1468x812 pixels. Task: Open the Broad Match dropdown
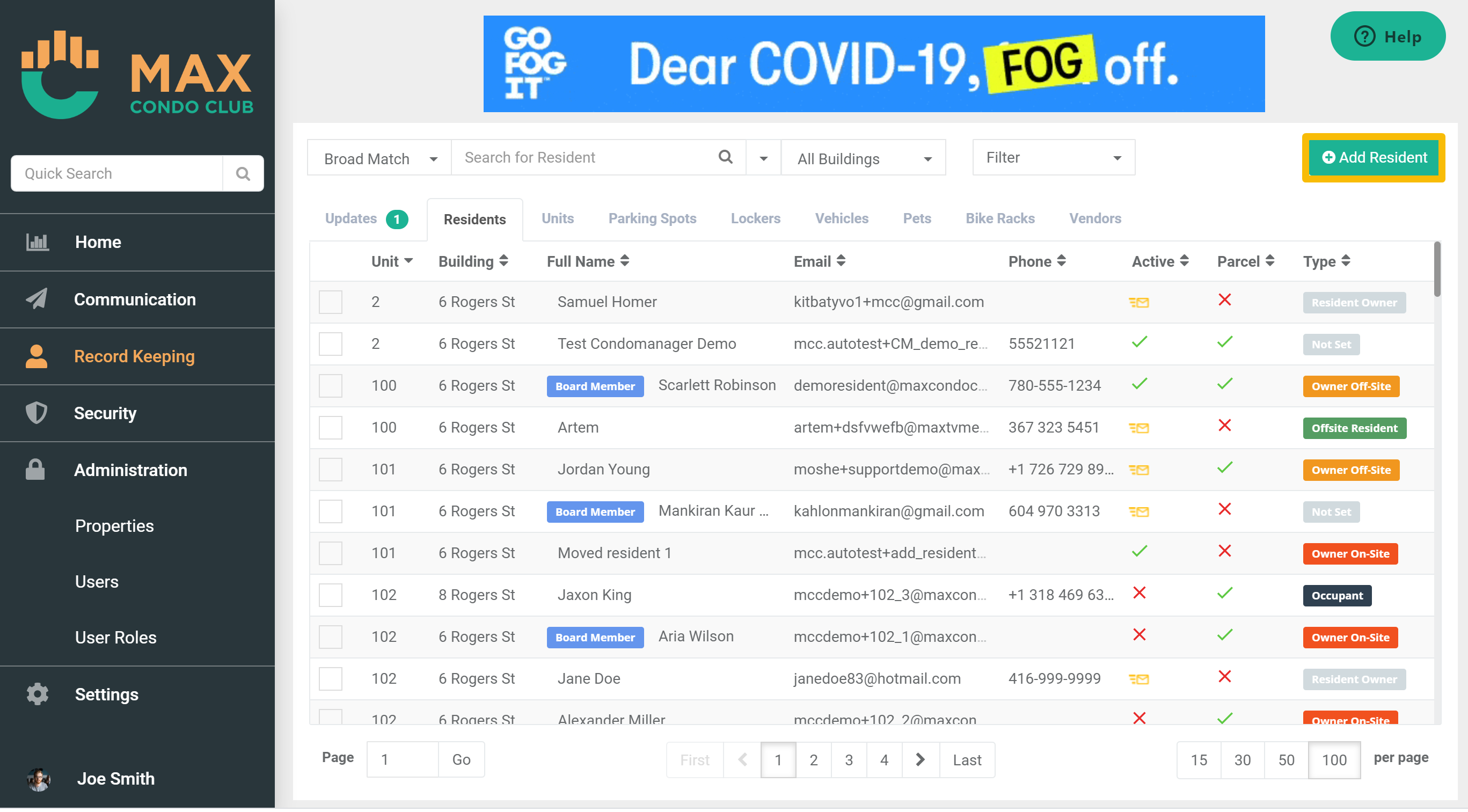379,158
